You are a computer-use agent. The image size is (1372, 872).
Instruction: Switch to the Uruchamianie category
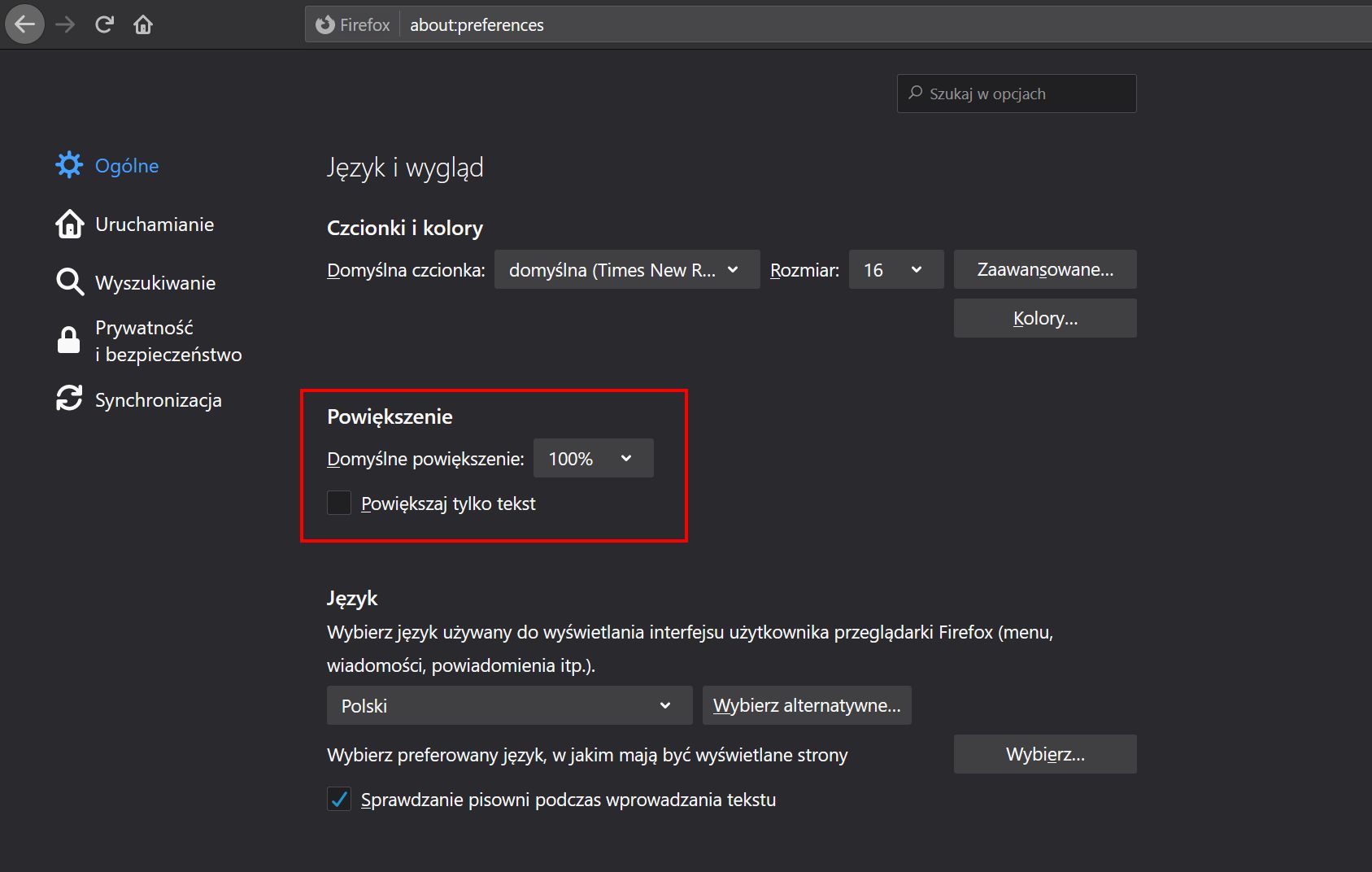155,225
